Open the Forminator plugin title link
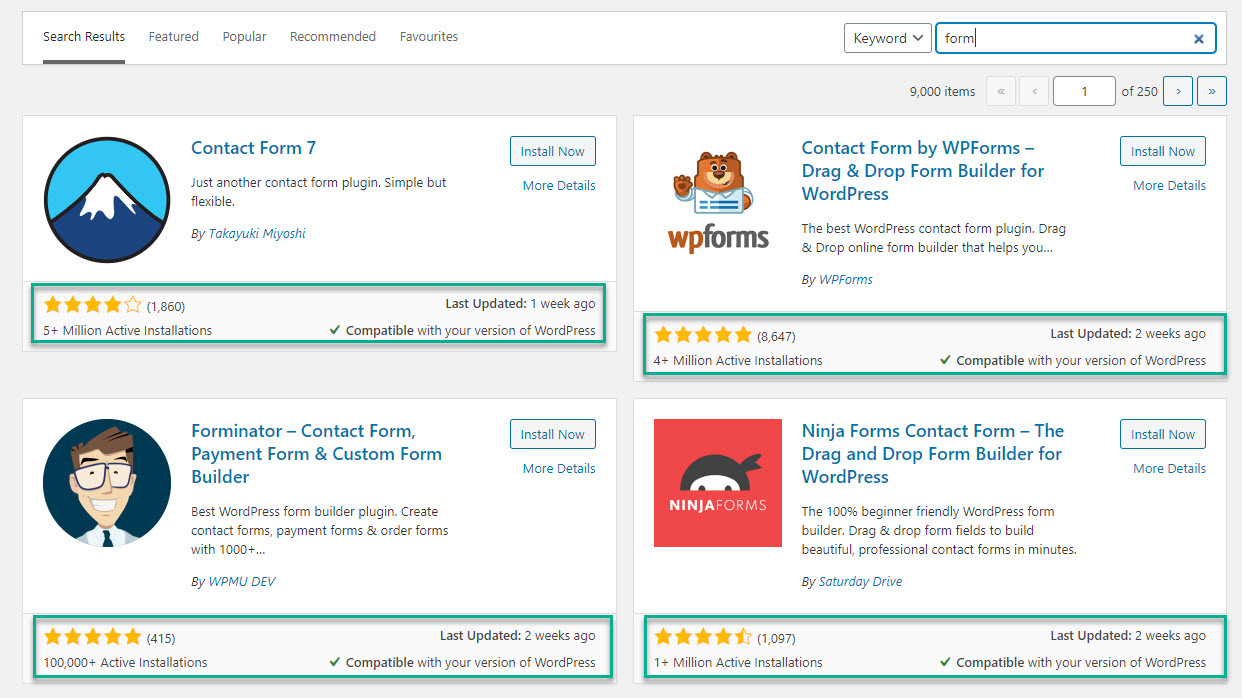The image size is (1242, 698). [x=316, y=454]
